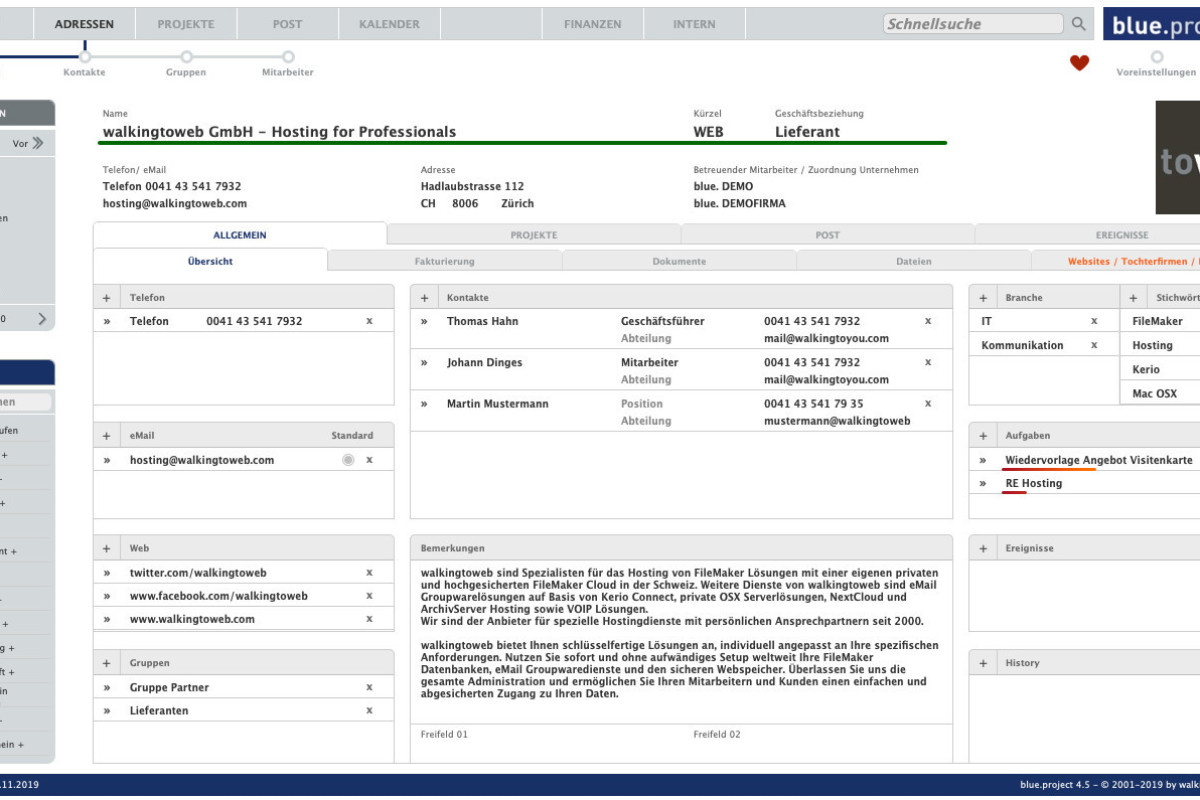1200x800 pixels.
Task: Click the search magnifier icon
Action: click(x=1078, y=24)
